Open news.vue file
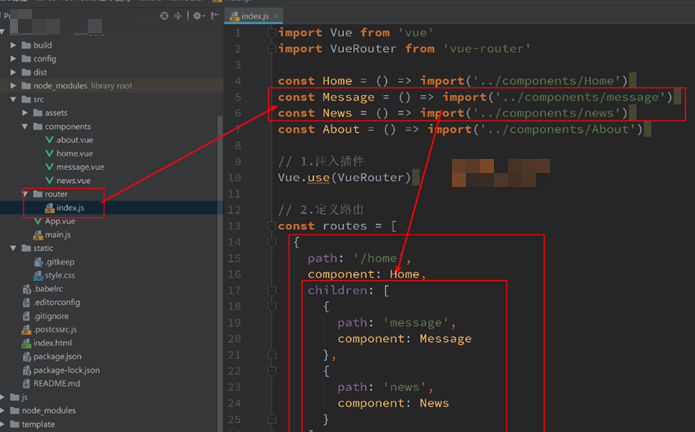The image size is (695, 432). click(73, 181)
